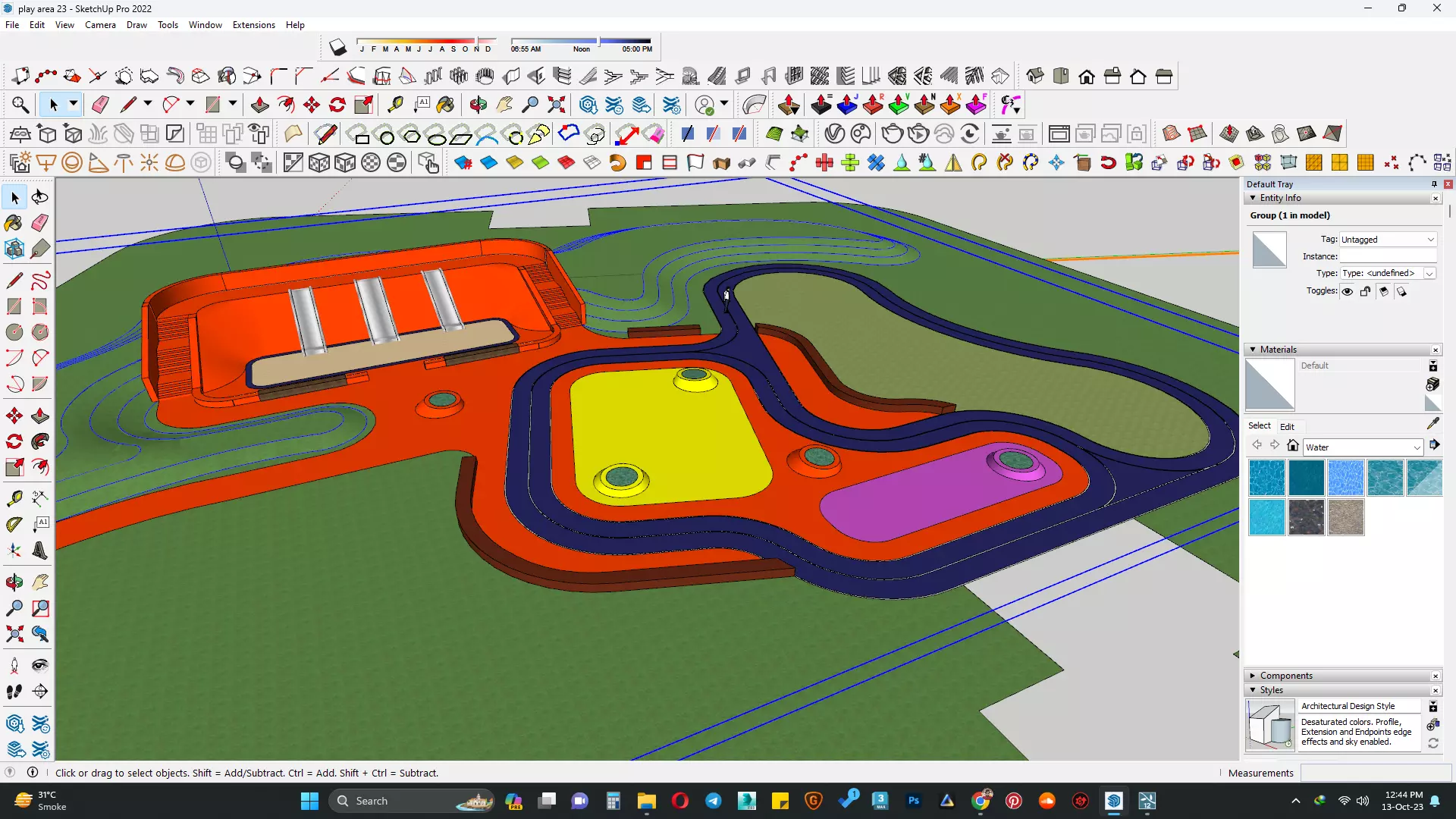This screenshot has width=1456, height=819.
Task: Click the Create Material button
Action: (x=1432, y=384)
